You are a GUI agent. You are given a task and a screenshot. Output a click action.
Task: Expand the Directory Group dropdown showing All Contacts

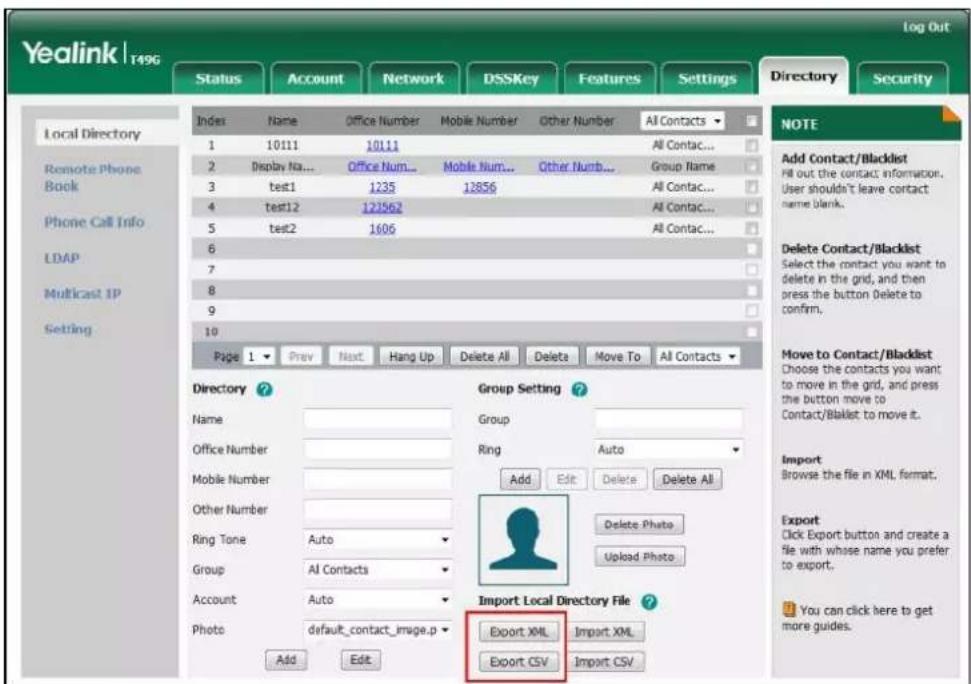pyautogui.click(x=377, y=569)
